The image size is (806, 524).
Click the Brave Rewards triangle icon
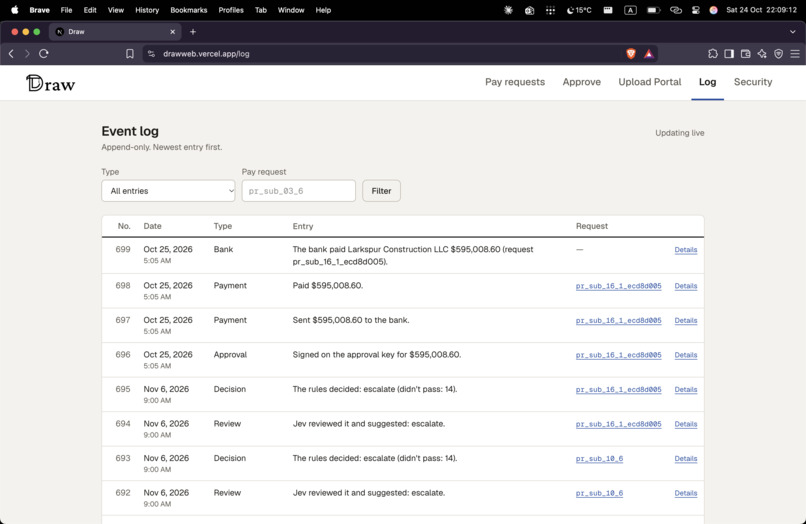[649, 53]
